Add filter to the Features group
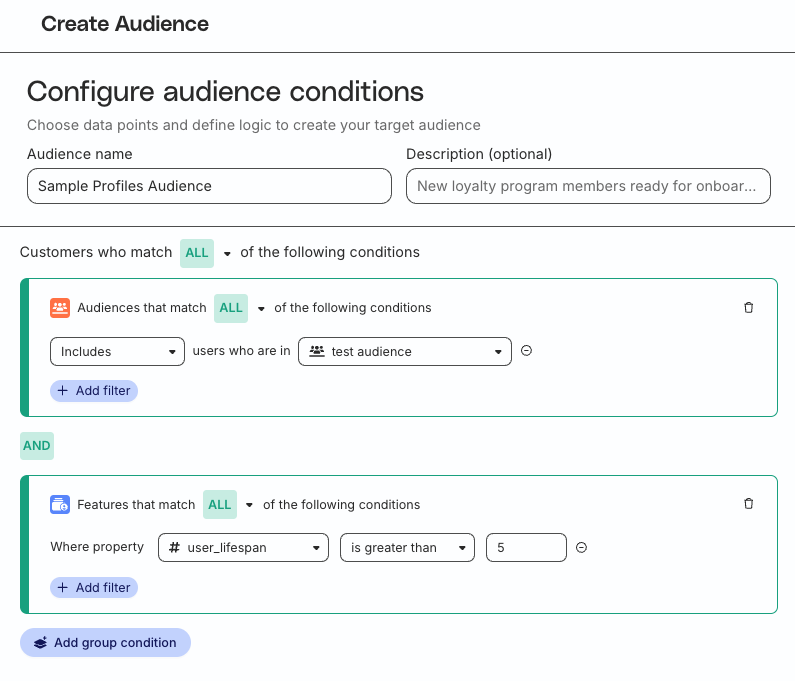 pos(94,588)
